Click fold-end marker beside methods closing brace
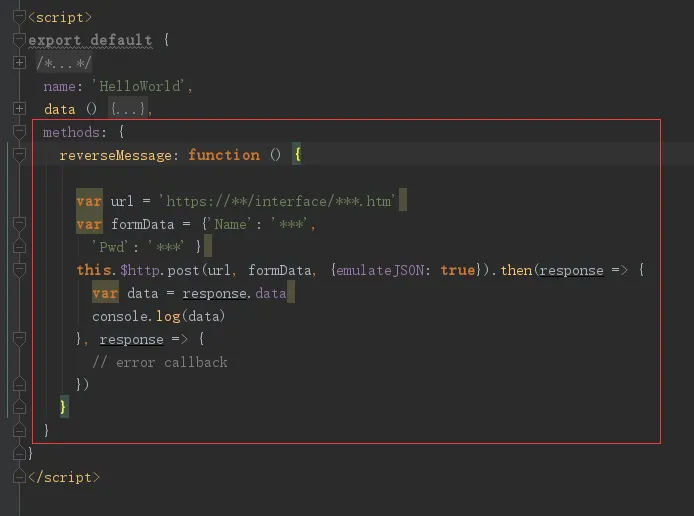 pos(19,430)
